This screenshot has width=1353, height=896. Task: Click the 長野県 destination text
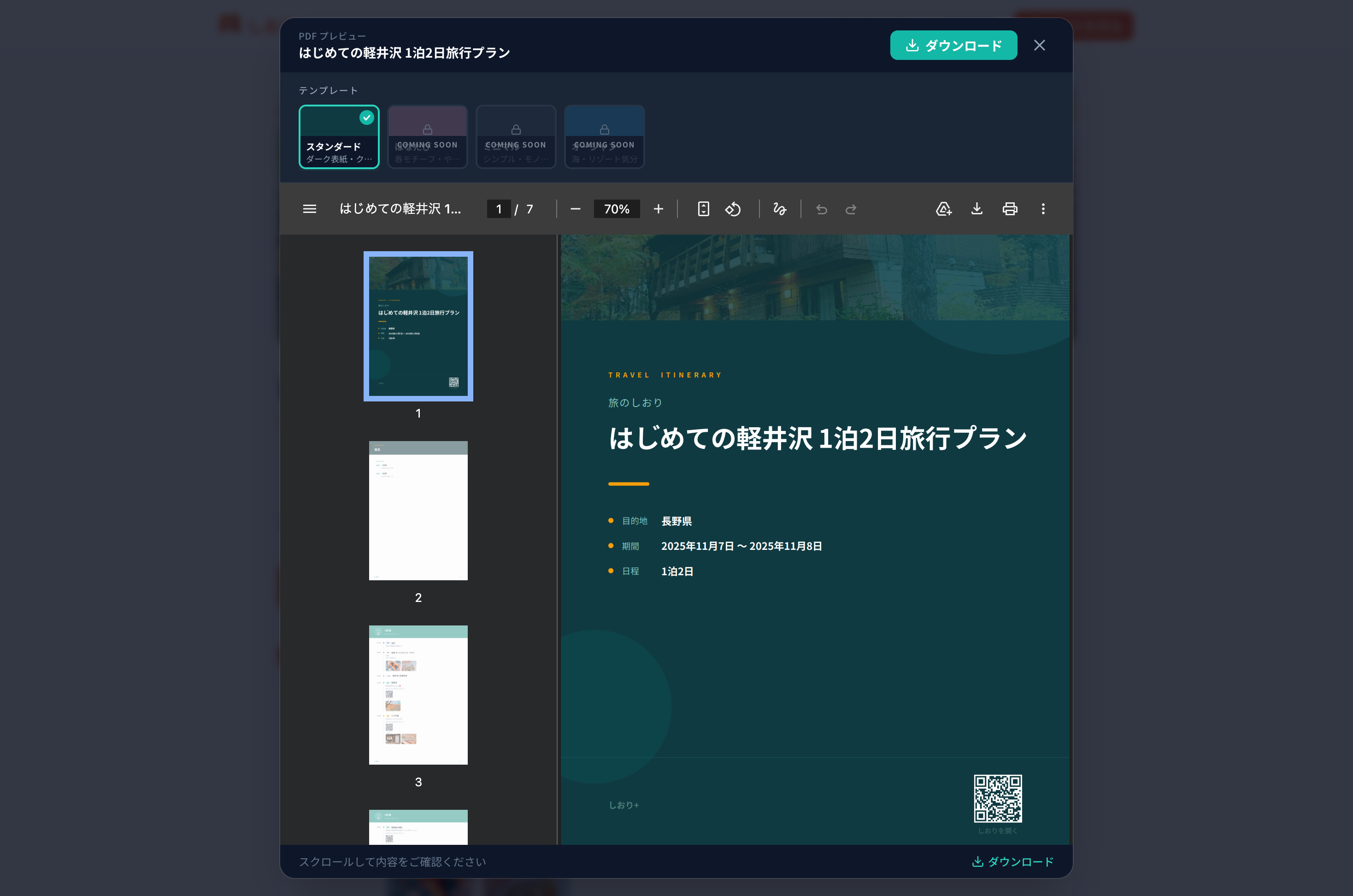point(676,521)
